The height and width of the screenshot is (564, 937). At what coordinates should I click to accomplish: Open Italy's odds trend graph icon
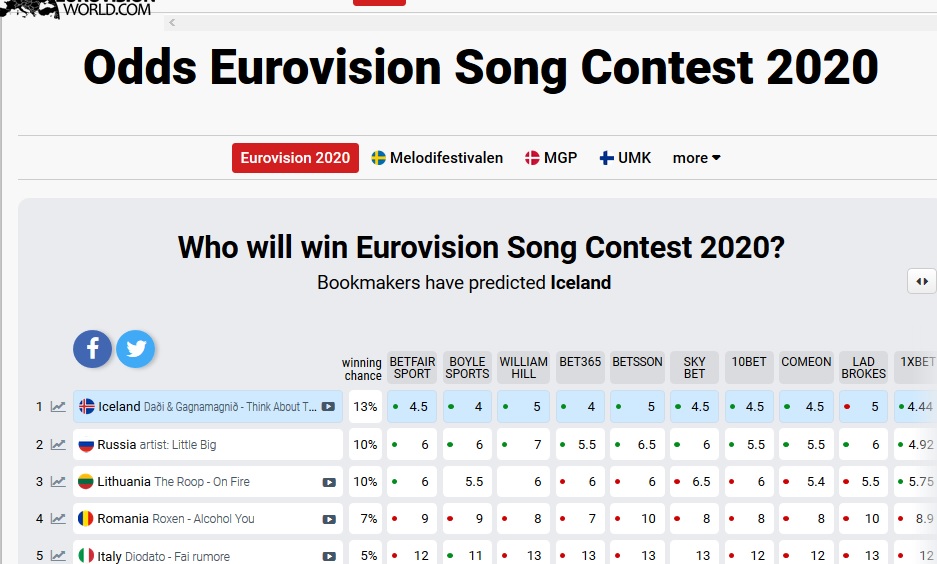(58, 556)
